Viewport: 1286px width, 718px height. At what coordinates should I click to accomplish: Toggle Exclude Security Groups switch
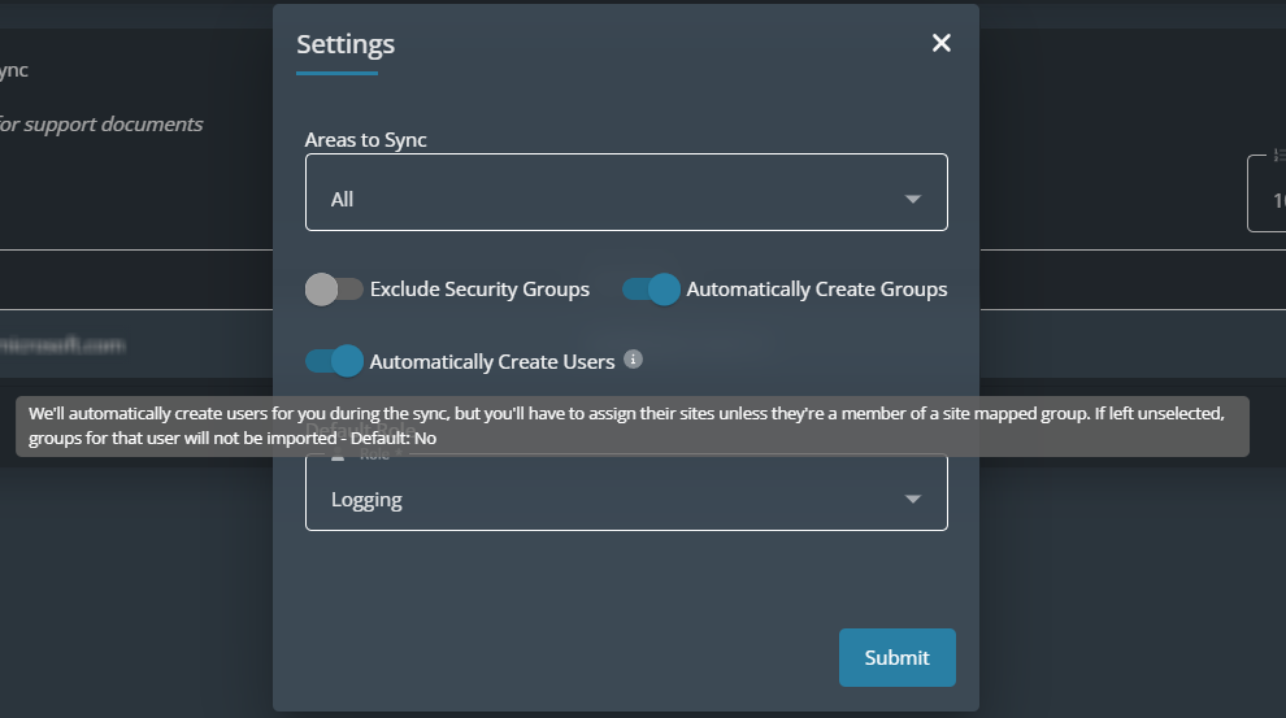tap(334, 290)
